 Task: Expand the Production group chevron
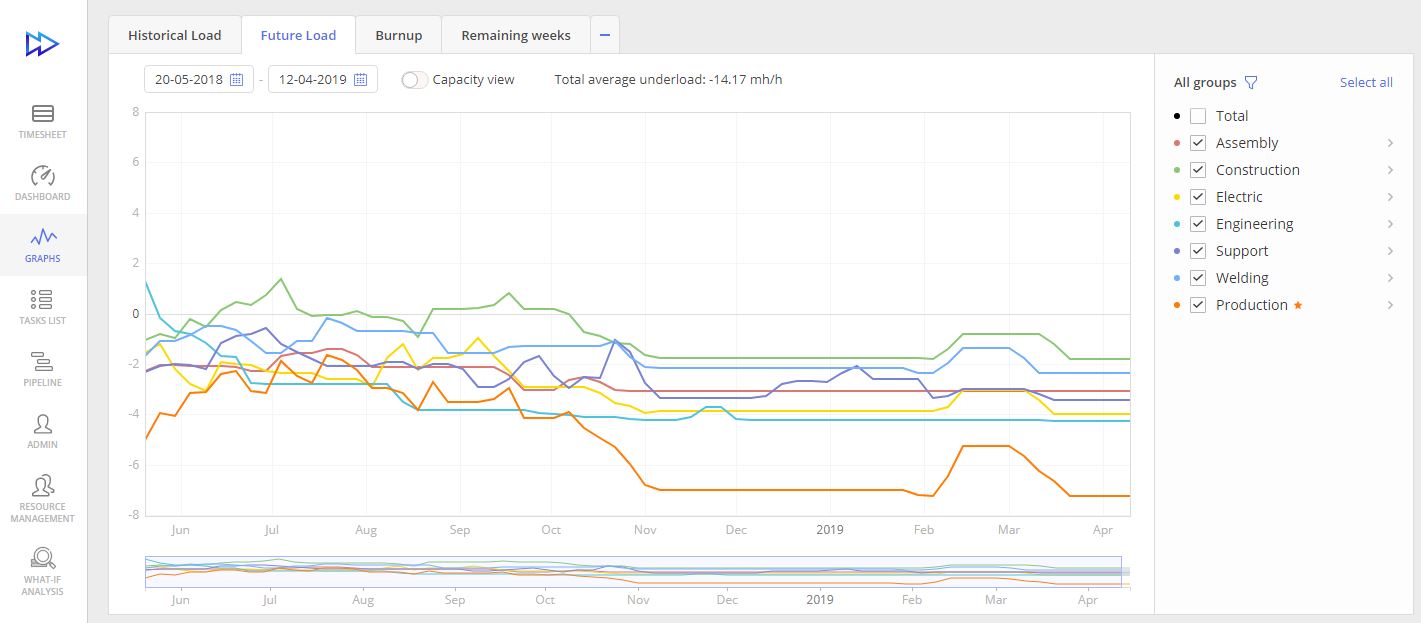pyautogui.click(x=1390, y=305)
